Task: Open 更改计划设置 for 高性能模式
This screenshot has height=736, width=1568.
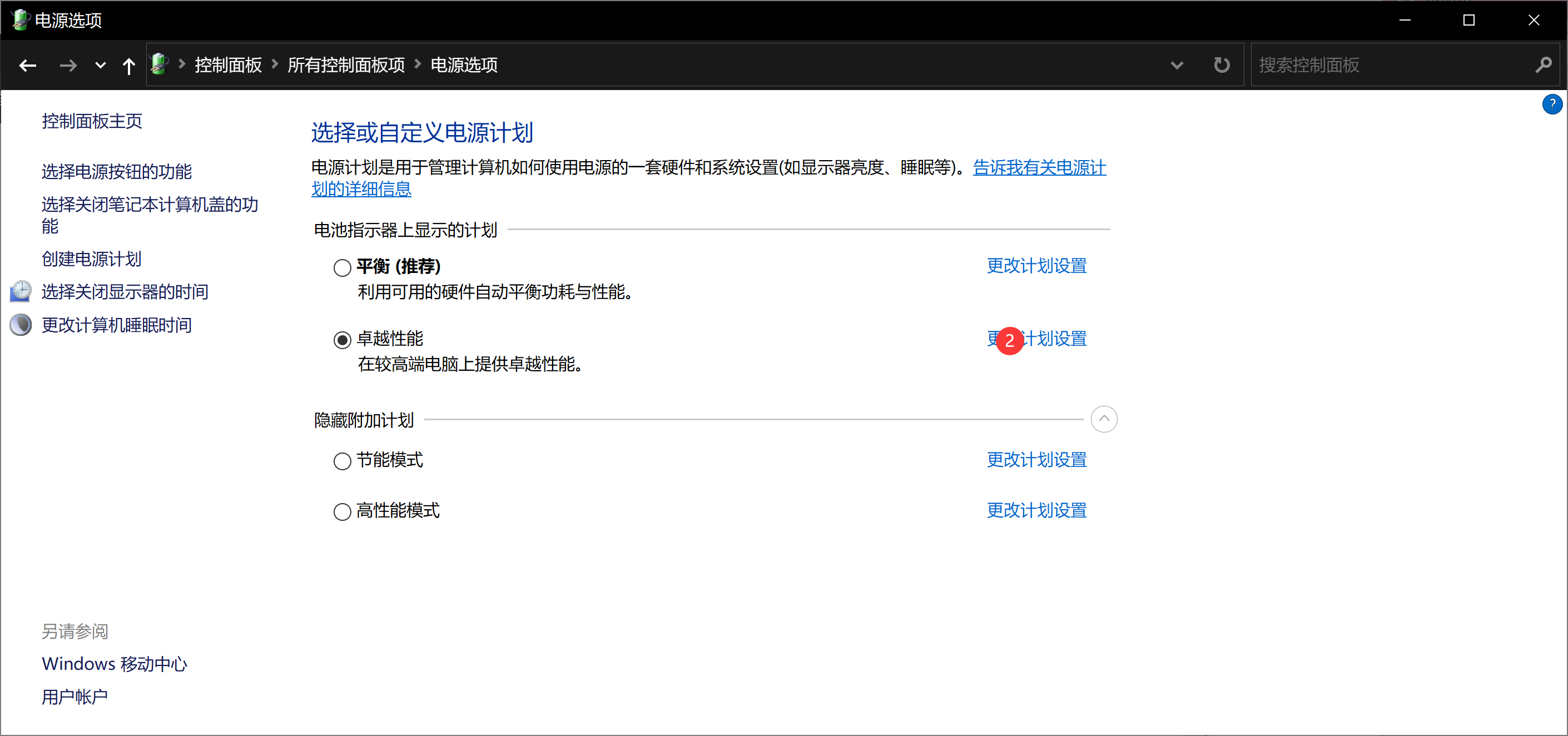Action: (1036, 511)
